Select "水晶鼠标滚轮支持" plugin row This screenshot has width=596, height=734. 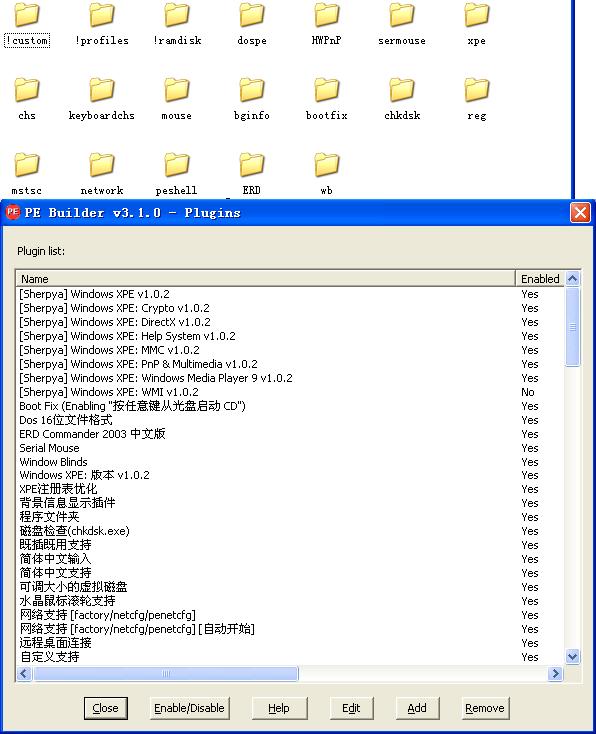click(x=290, y=601)
